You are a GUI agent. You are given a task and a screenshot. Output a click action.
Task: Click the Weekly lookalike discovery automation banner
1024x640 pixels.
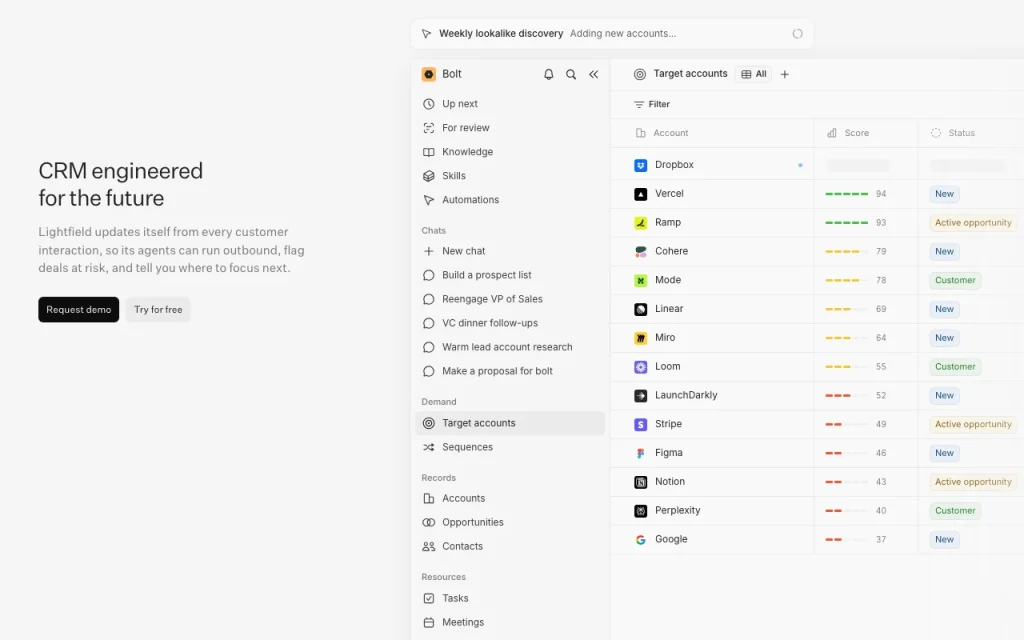[x=612, y=34]
